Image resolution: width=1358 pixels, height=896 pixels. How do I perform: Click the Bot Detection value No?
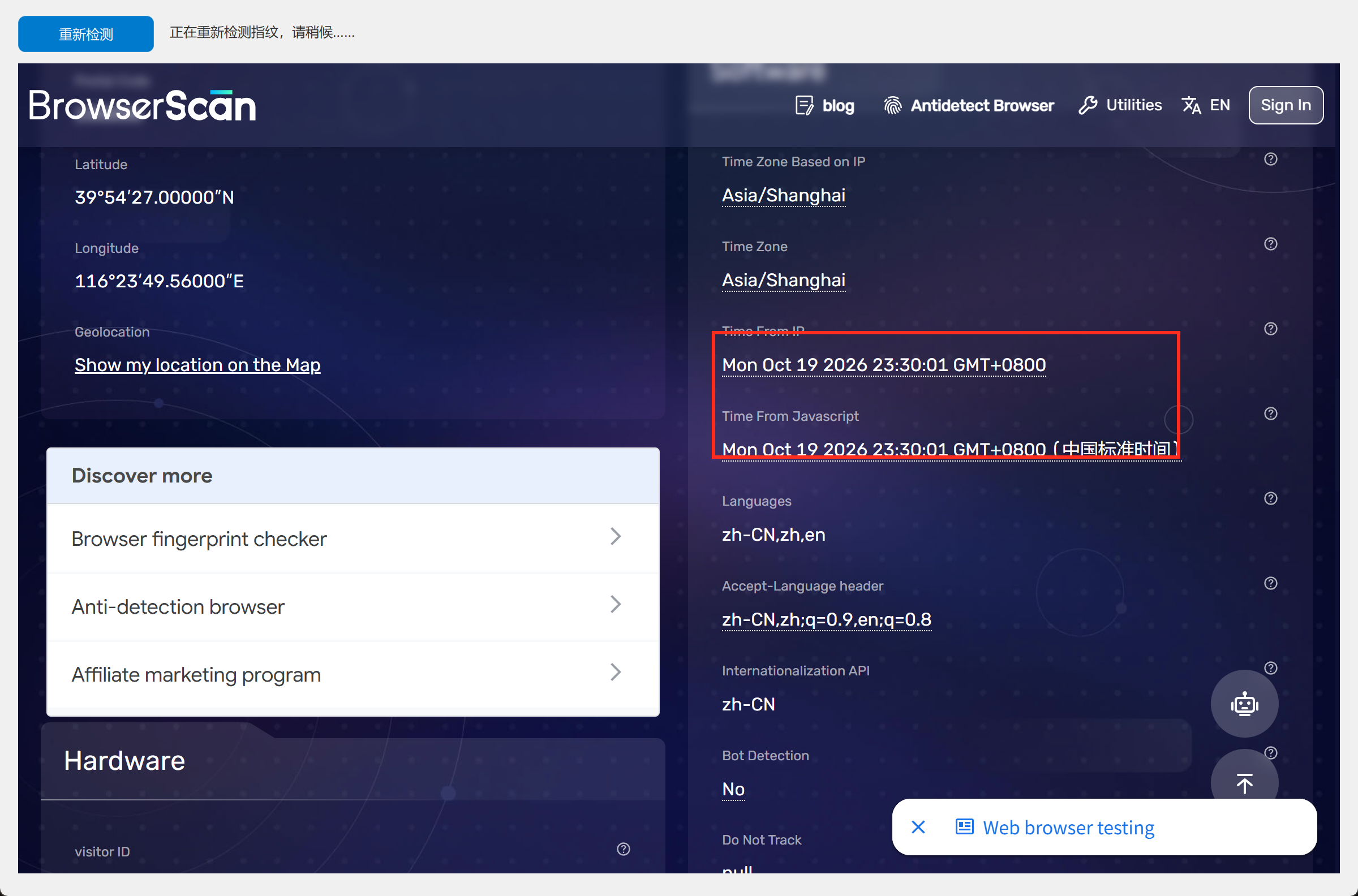(733, 789)
